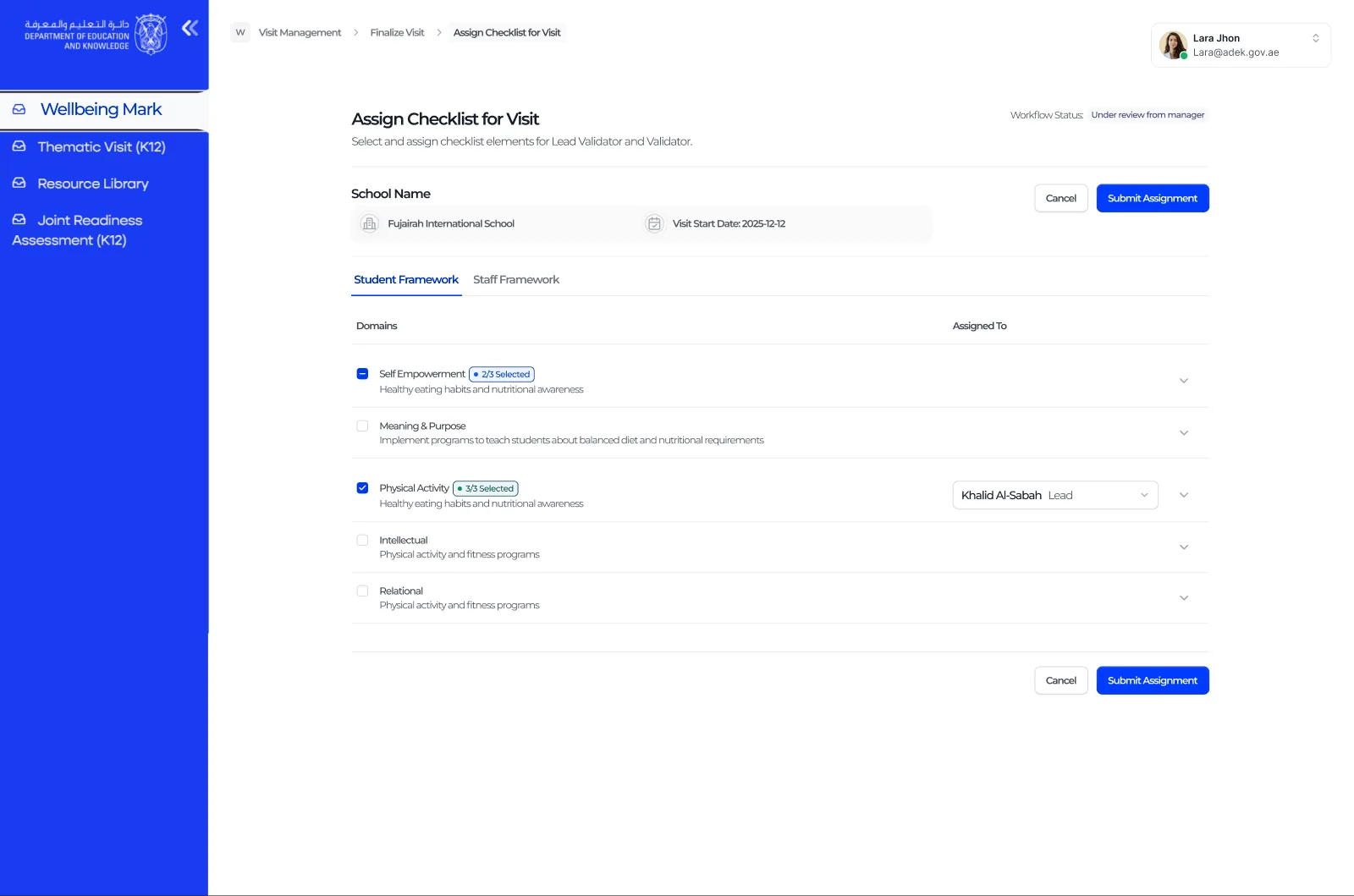Expand the Meaning & Purpose row chevron
The width and height of the screenshot is (1354, 896).
pyautogui.click(x=1184, y=432)
